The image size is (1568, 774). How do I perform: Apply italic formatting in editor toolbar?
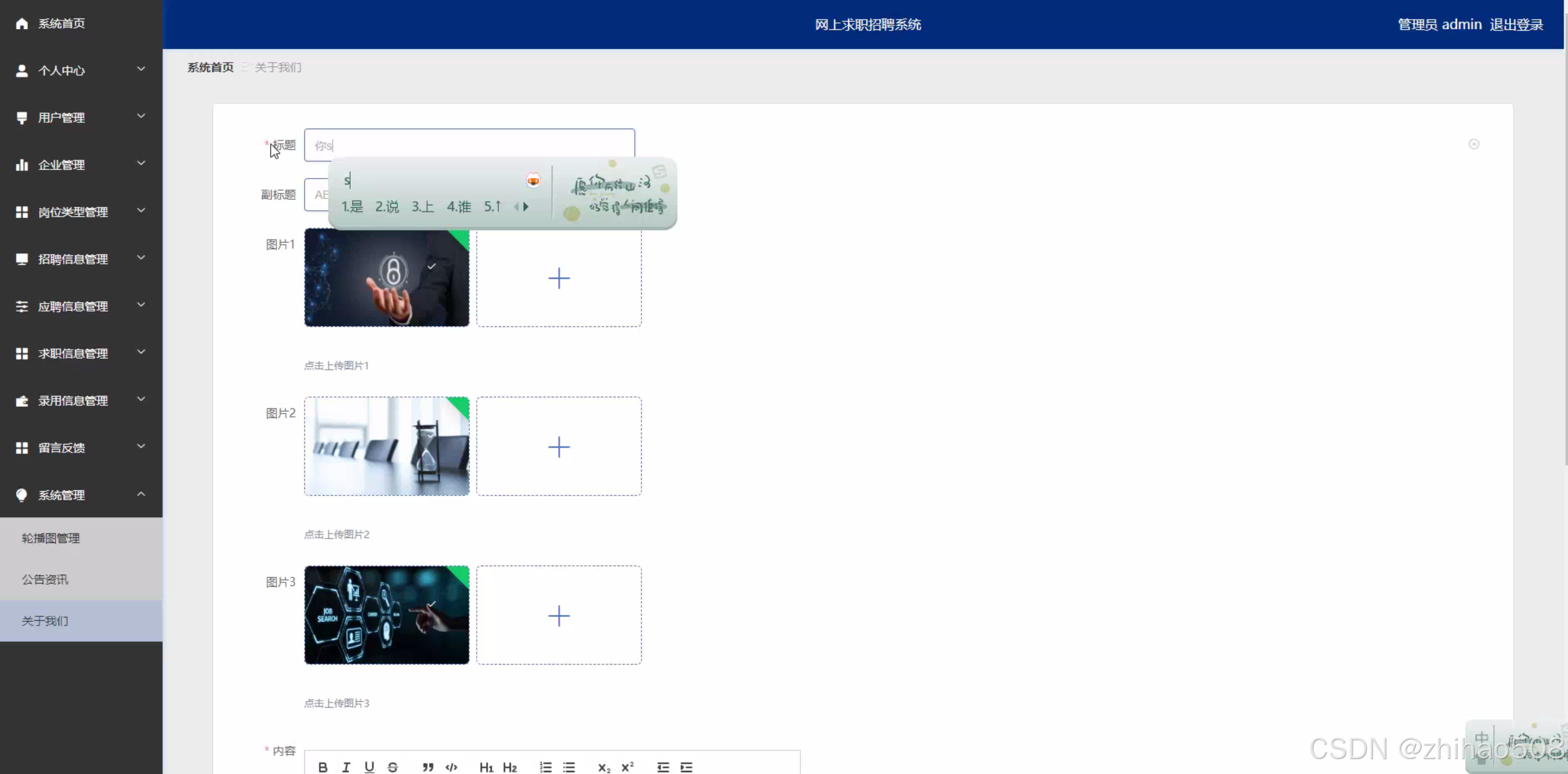point(346,767)
